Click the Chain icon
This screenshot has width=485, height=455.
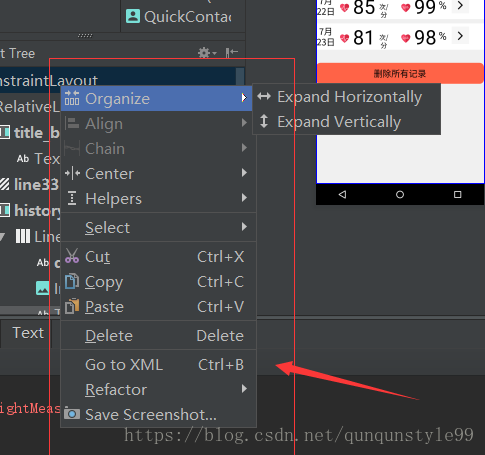coord(72,148)
